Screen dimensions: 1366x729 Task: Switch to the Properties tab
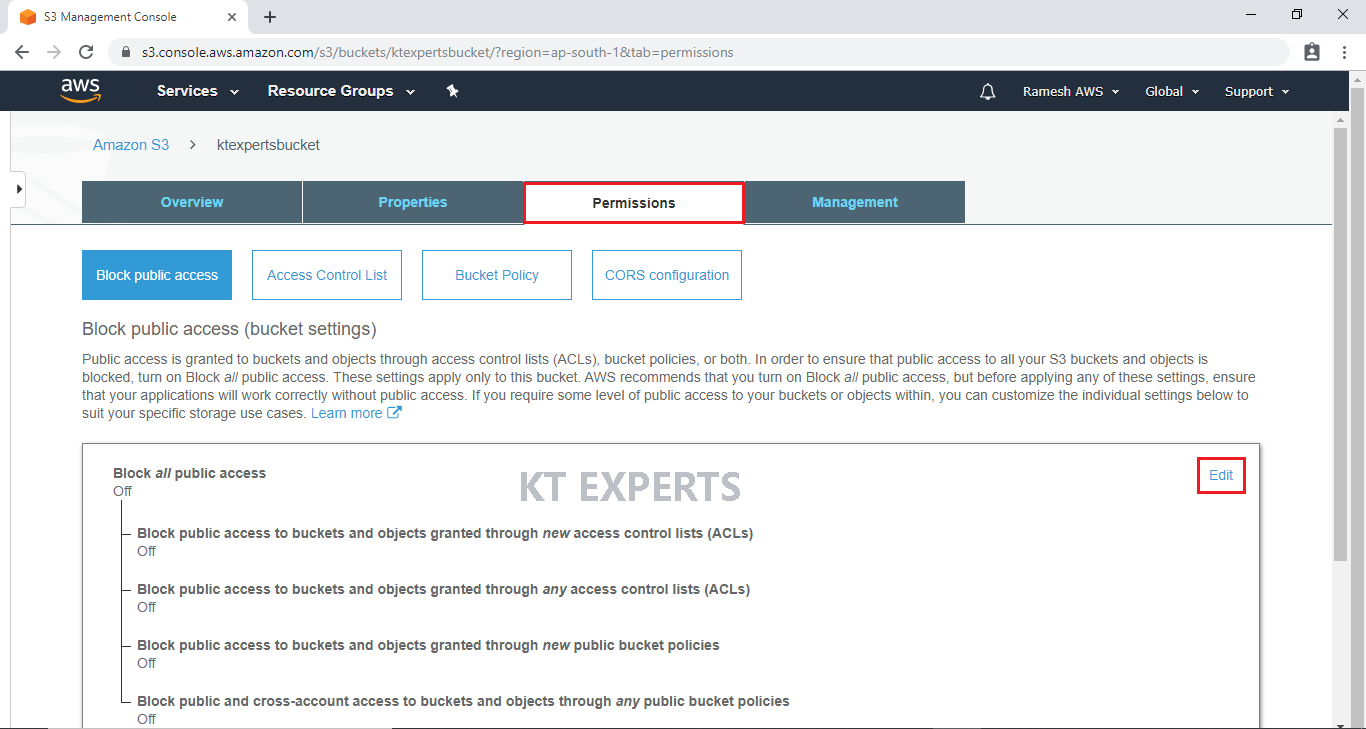413,202
